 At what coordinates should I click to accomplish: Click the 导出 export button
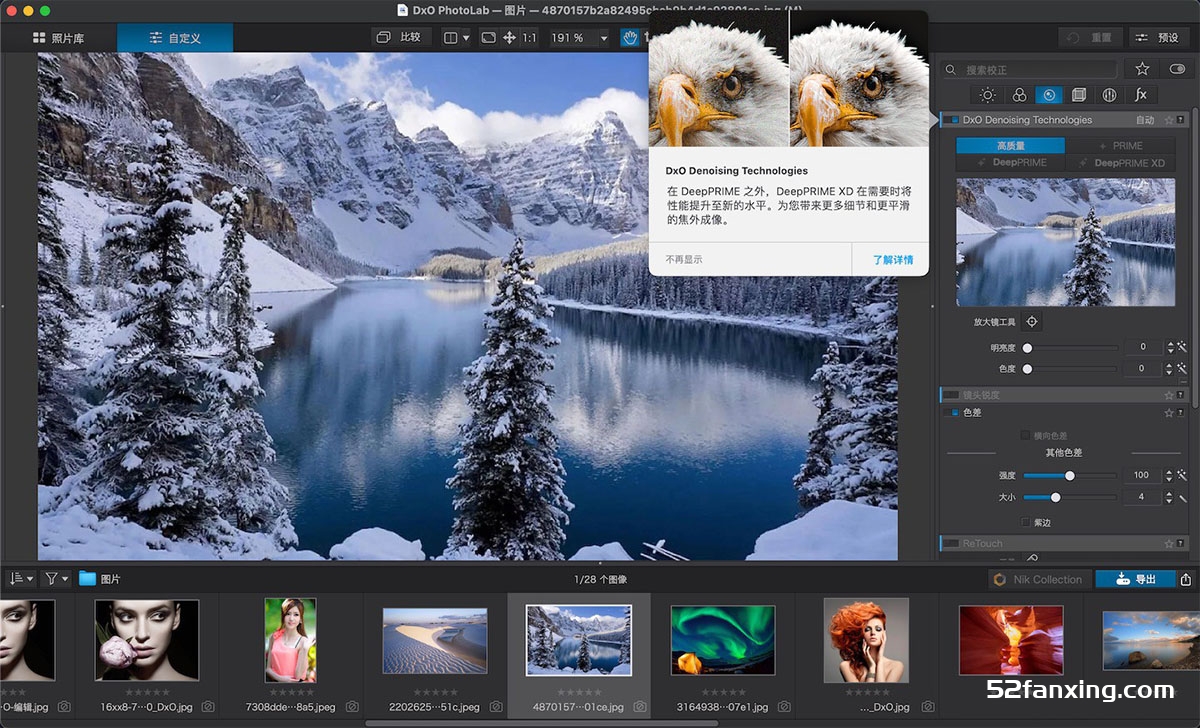click(x=1135, y=579)
